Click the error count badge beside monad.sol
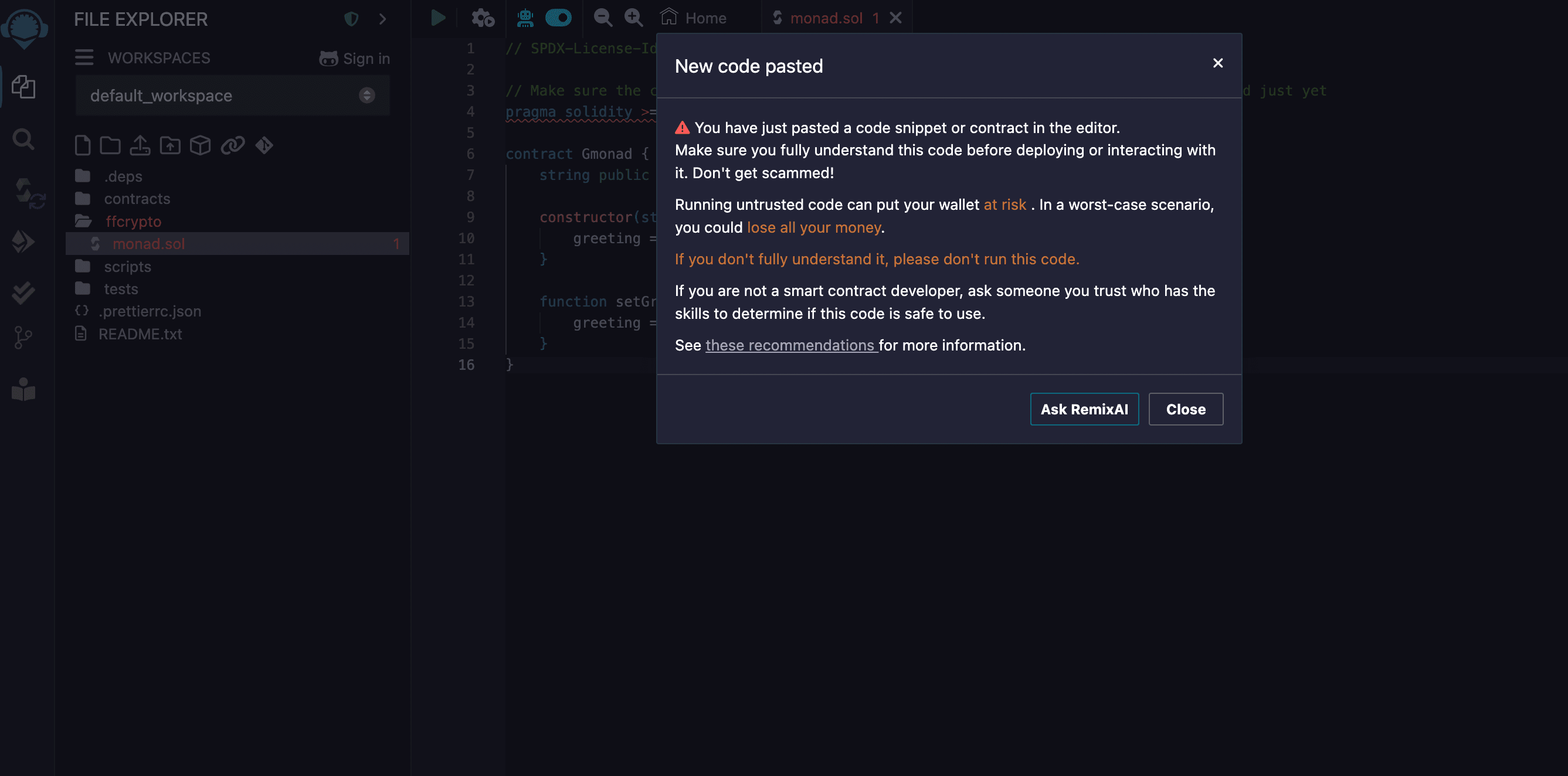 coord(396,244)
